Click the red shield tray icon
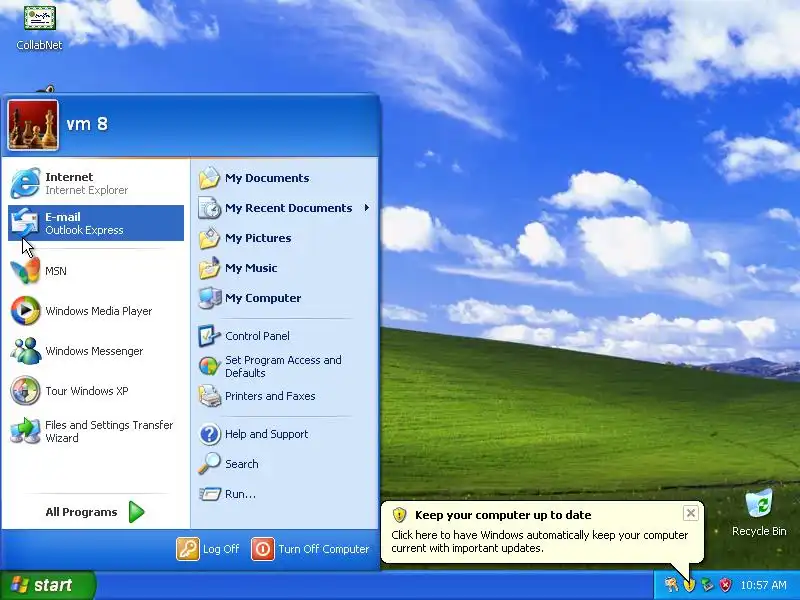Image resolution: width=800 pixels, height=600 pixels. (x=725, y=585)
